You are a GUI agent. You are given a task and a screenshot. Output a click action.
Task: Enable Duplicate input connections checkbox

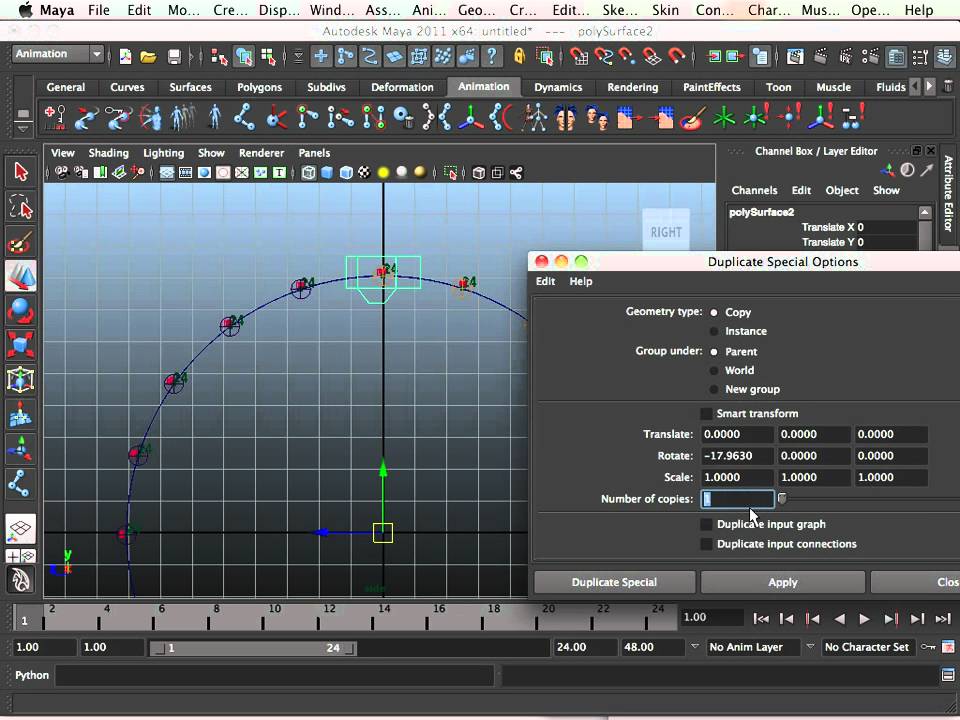point(707,544)
